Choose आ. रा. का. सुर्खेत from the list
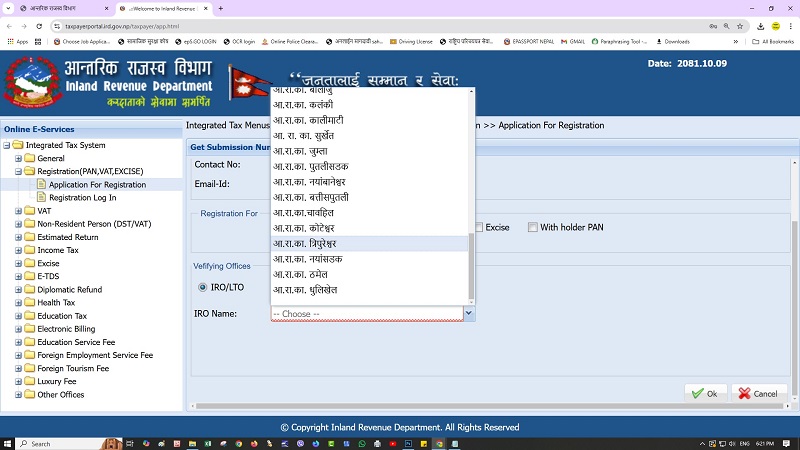The width and height of the screenshot is (800, 450). pyautogui.click(x=369, y=136)
